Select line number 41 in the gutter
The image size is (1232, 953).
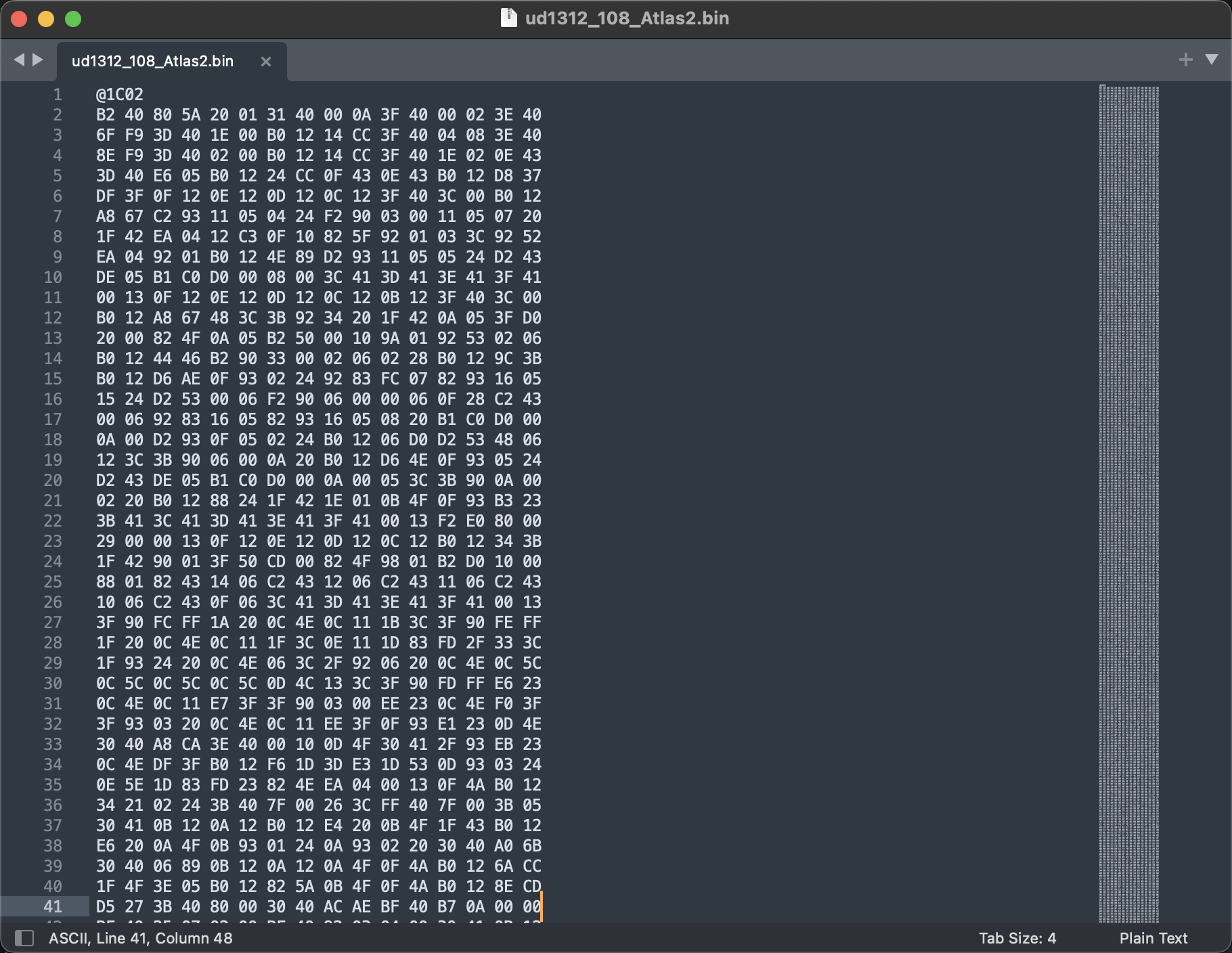pyautogui.click(x=53, y=907)
